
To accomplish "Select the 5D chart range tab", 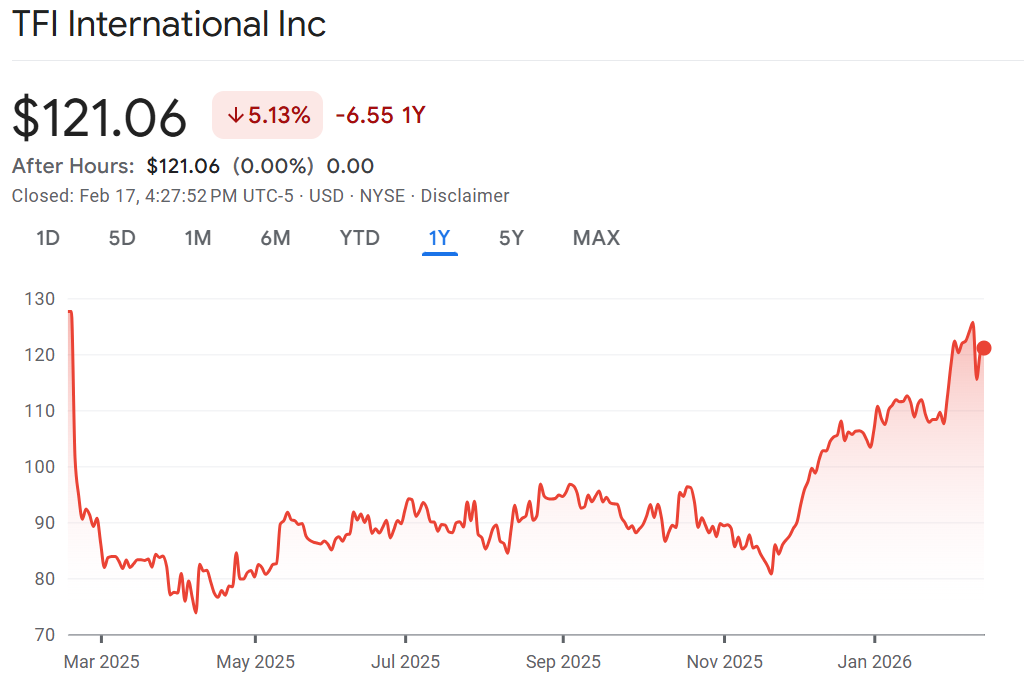I will [x=122, y=238].
